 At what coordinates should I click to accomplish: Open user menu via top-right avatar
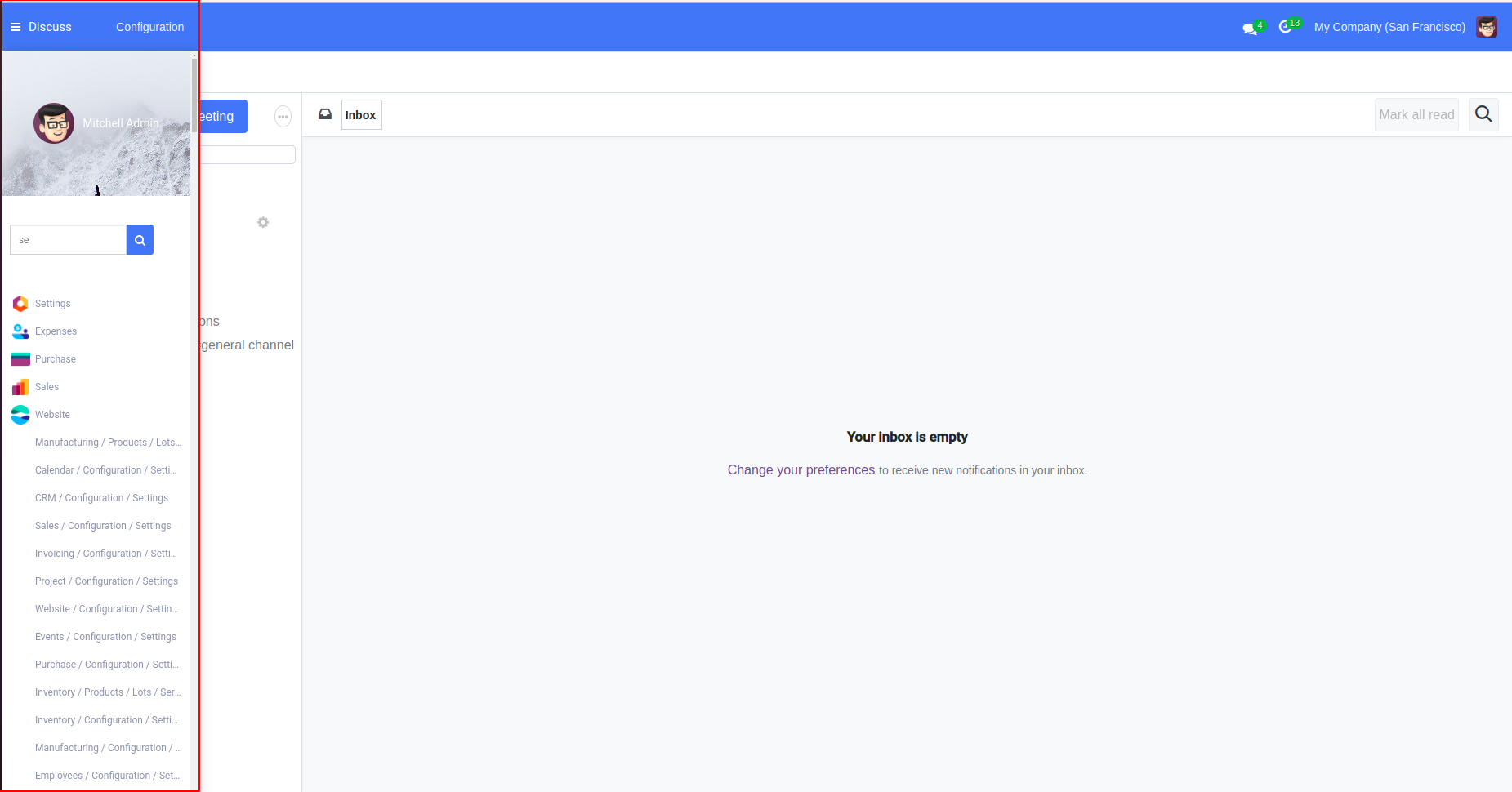[1487, 27]
